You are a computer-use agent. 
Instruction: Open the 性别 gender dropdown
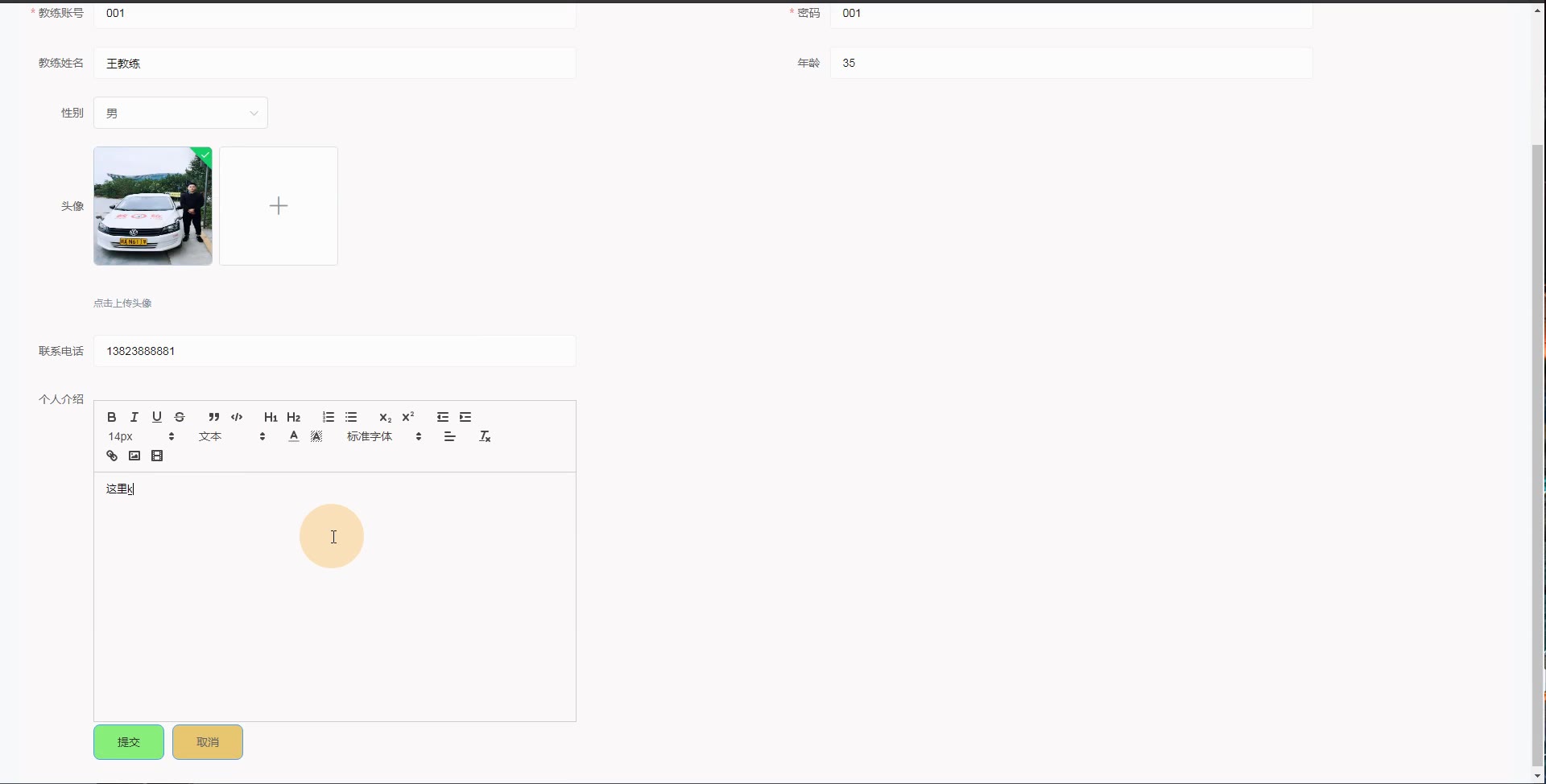click(x=180, y=113)
